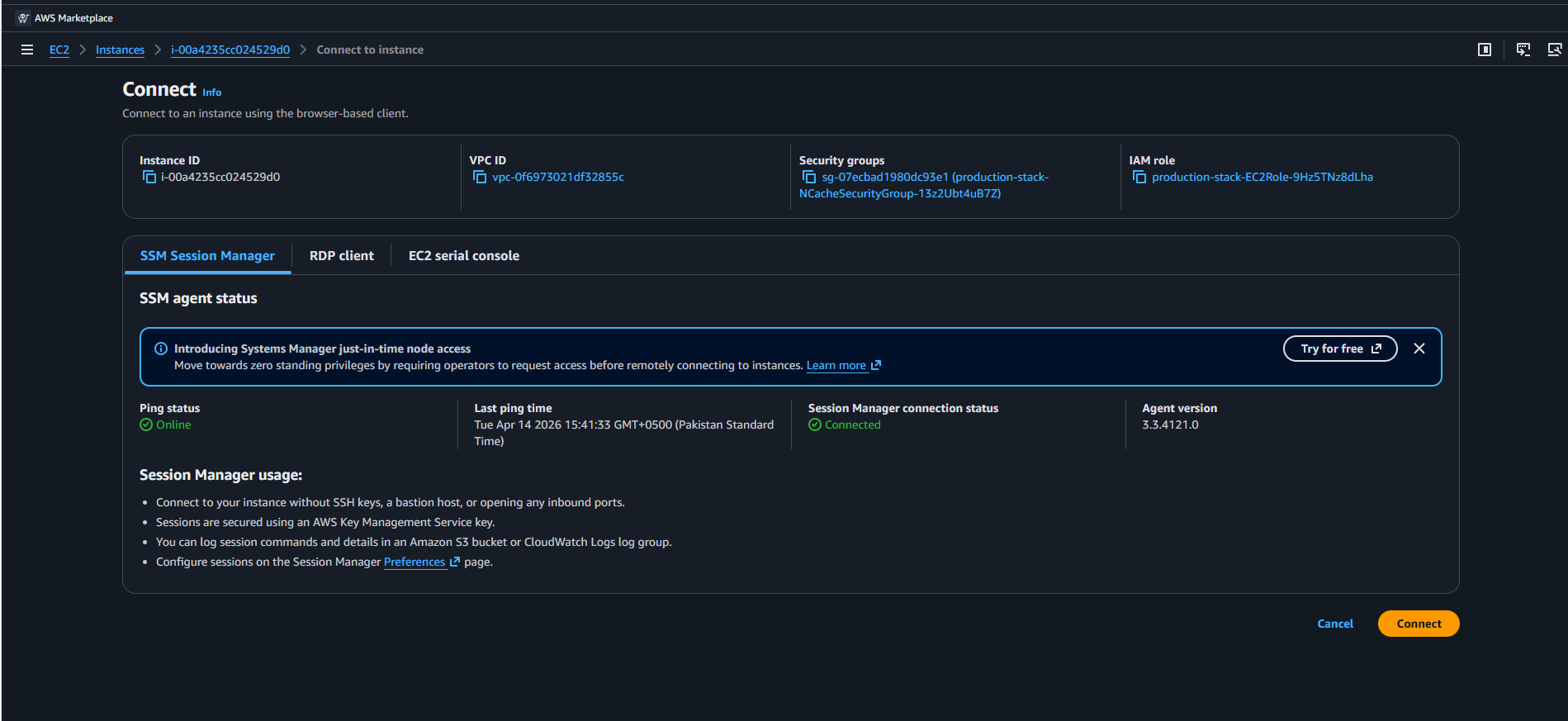Viewport: 1568px width, 721px height.
Task: Toggle the side panel layout icon
Action: coord(1485,50)
